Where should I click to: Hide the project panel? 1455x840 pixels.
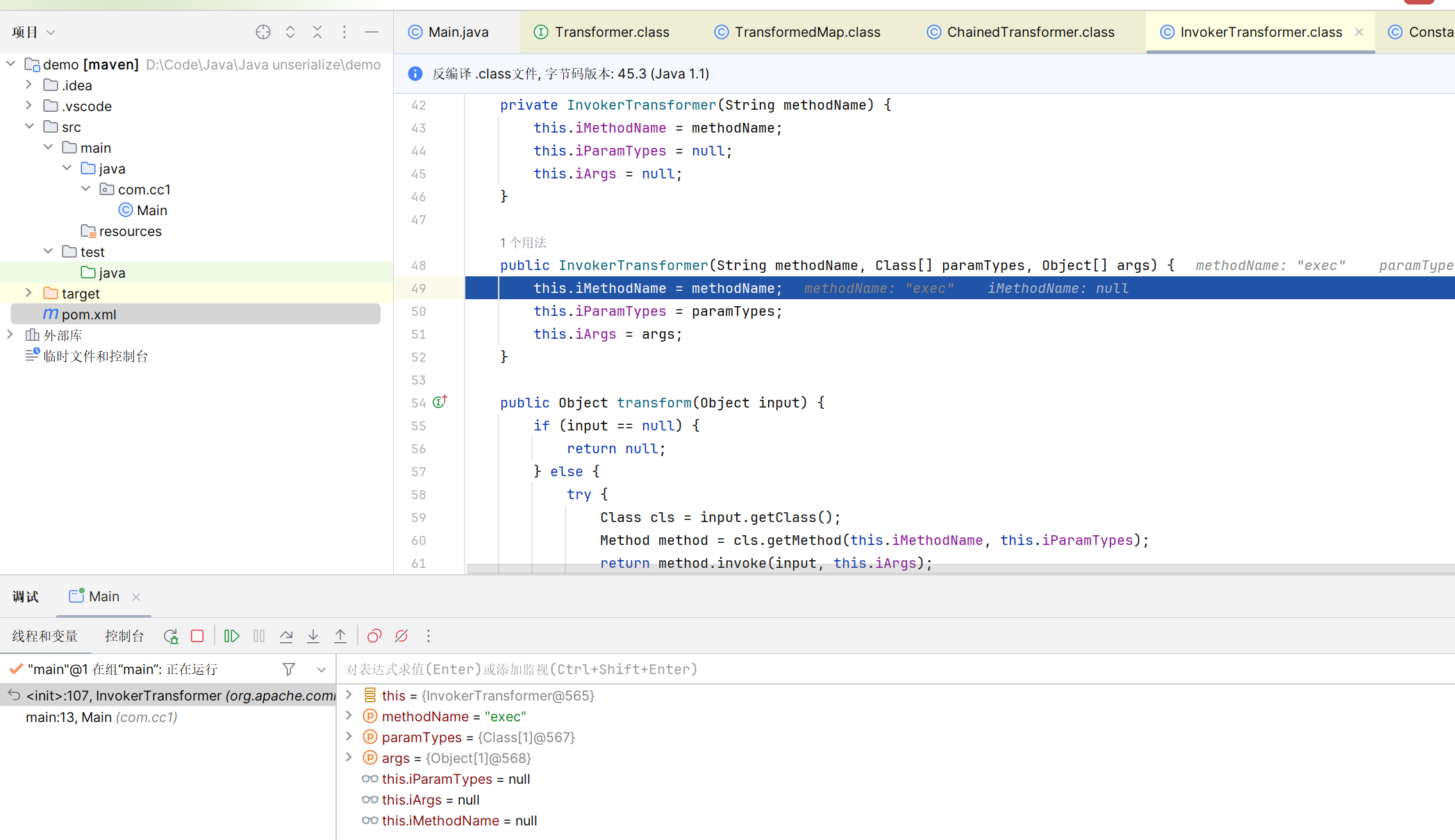pos(372,32)
